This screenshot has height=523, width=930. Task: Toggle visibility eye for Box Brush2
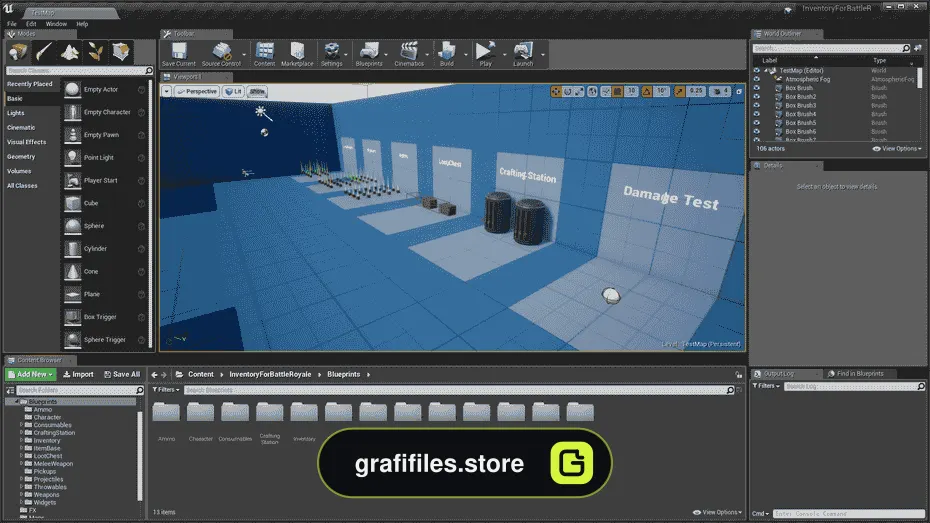756,97
